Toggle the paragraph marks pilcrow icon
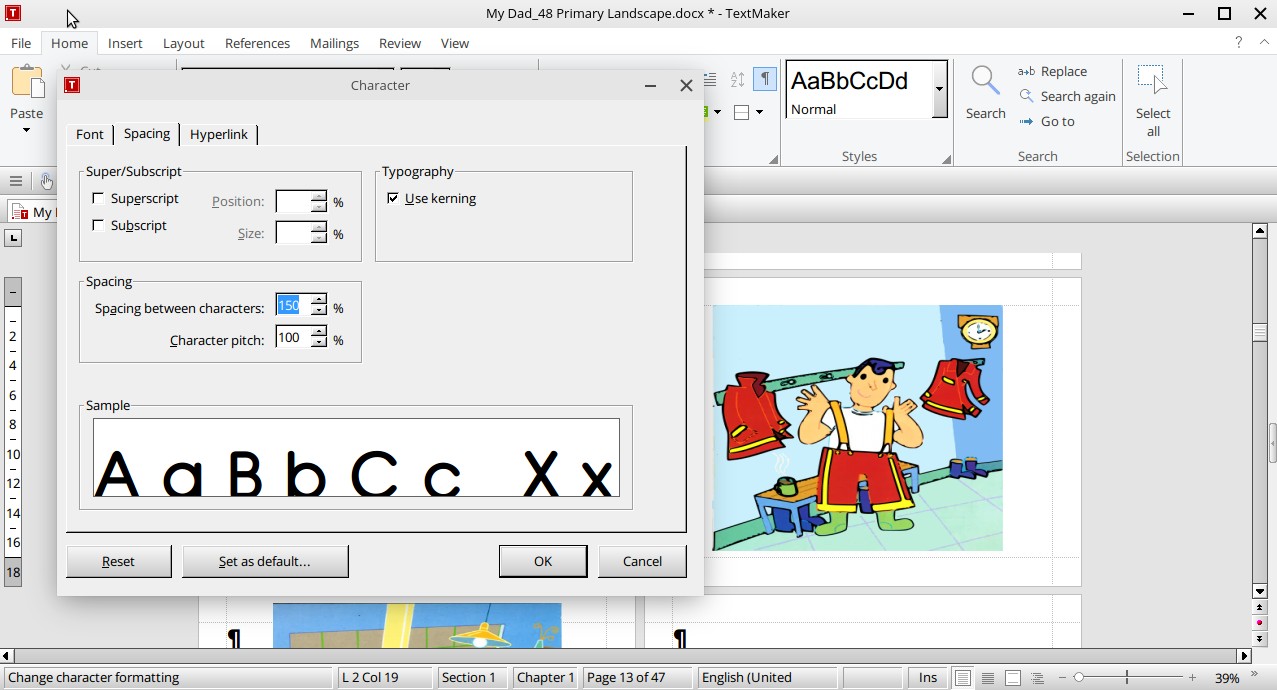 click(x=765, y=79)
